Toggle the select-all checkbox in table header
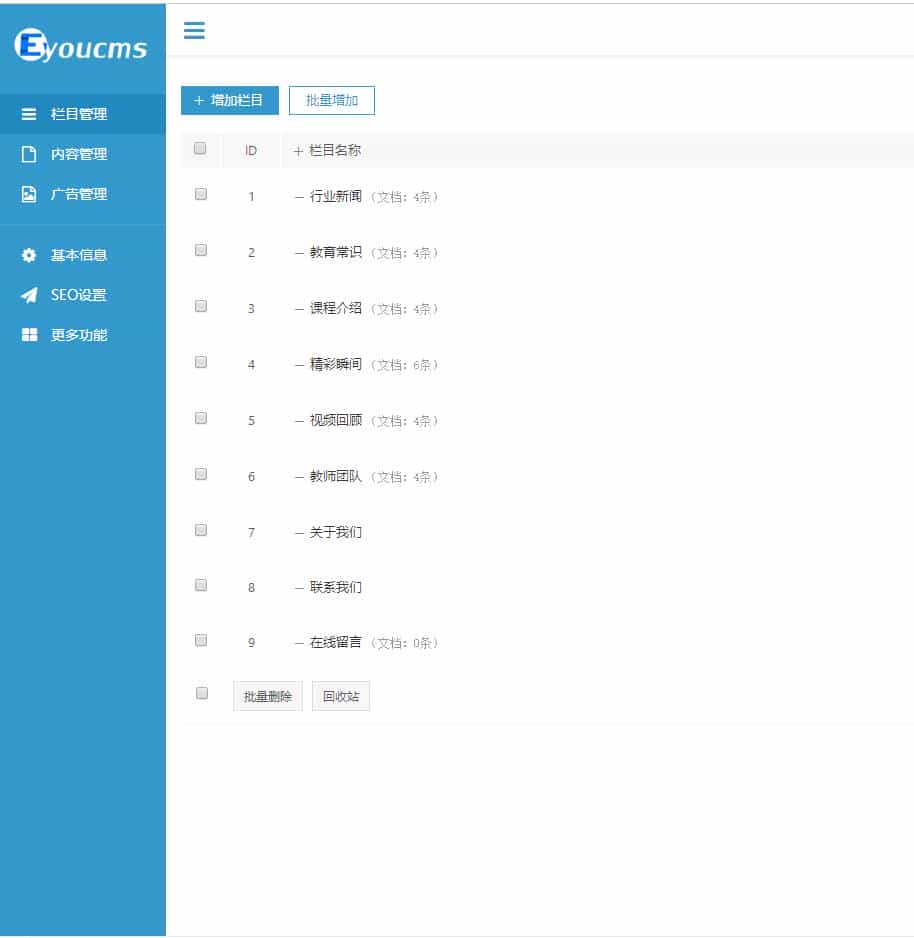The image size is (914, 938). (x=200, y=148)
